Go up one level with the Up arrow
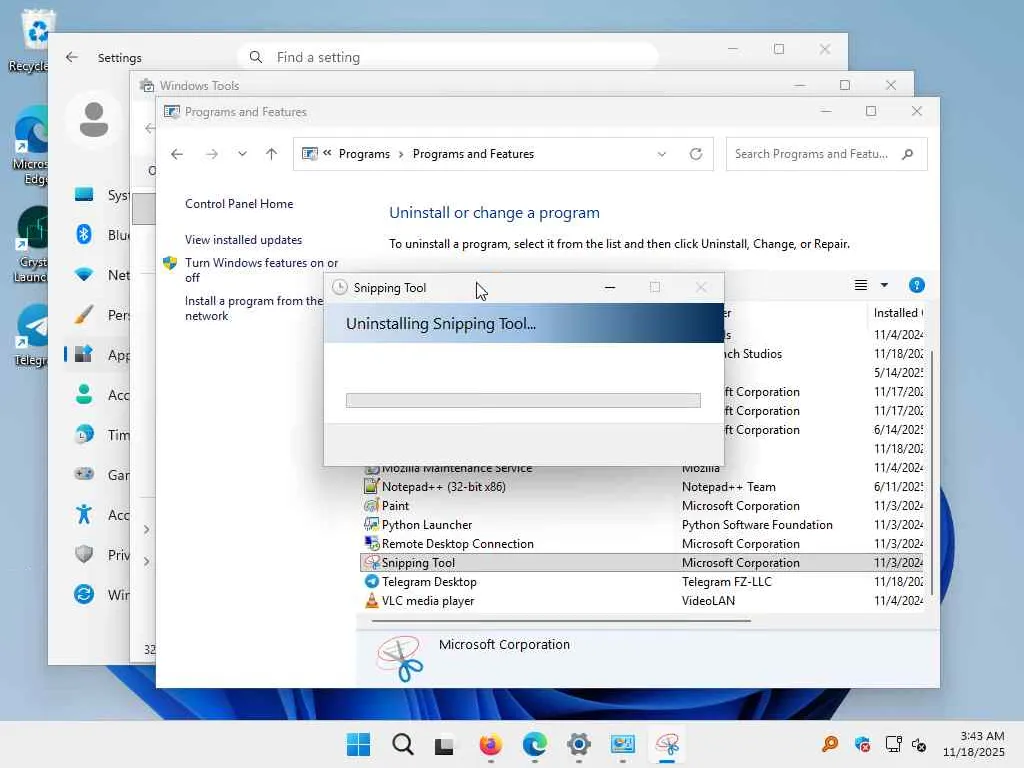Image resolution: width=1024 pixels, height=768 pixels. tap(272, 154)
